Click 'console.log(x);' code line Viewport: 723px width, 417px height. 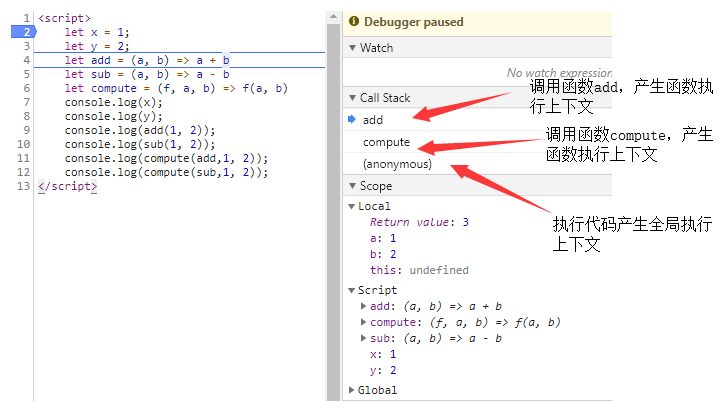pos(113,102)
